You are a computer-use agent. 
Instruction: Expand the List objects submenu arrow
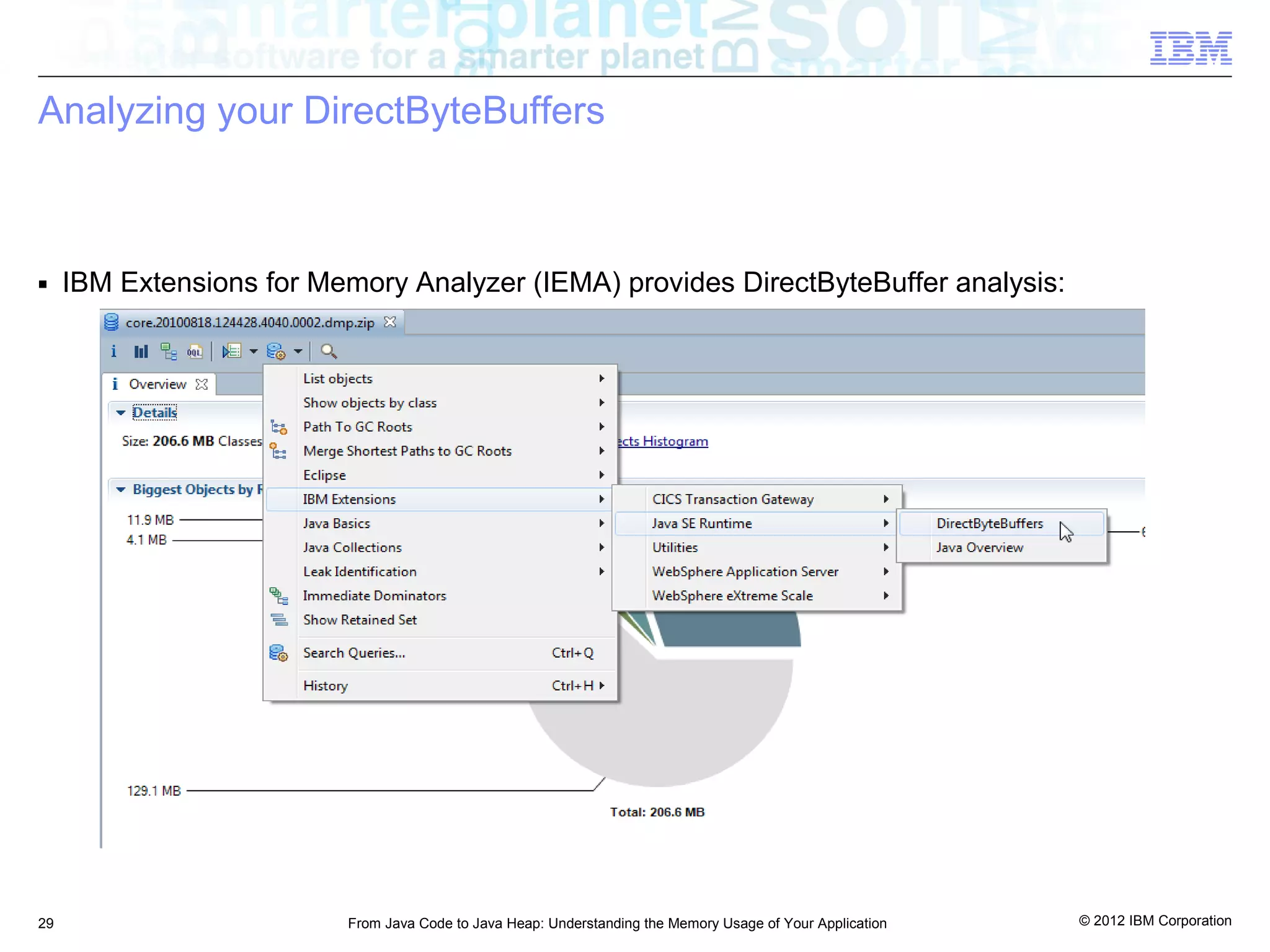tap(602, 379)
